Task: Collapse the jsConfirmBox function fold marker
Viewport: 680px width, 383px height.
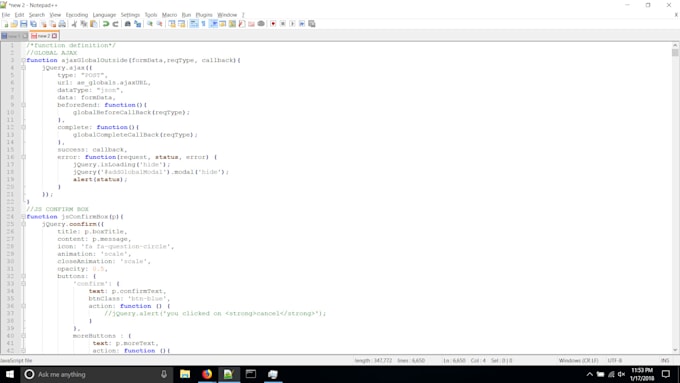Action: [x=24, y=216]
